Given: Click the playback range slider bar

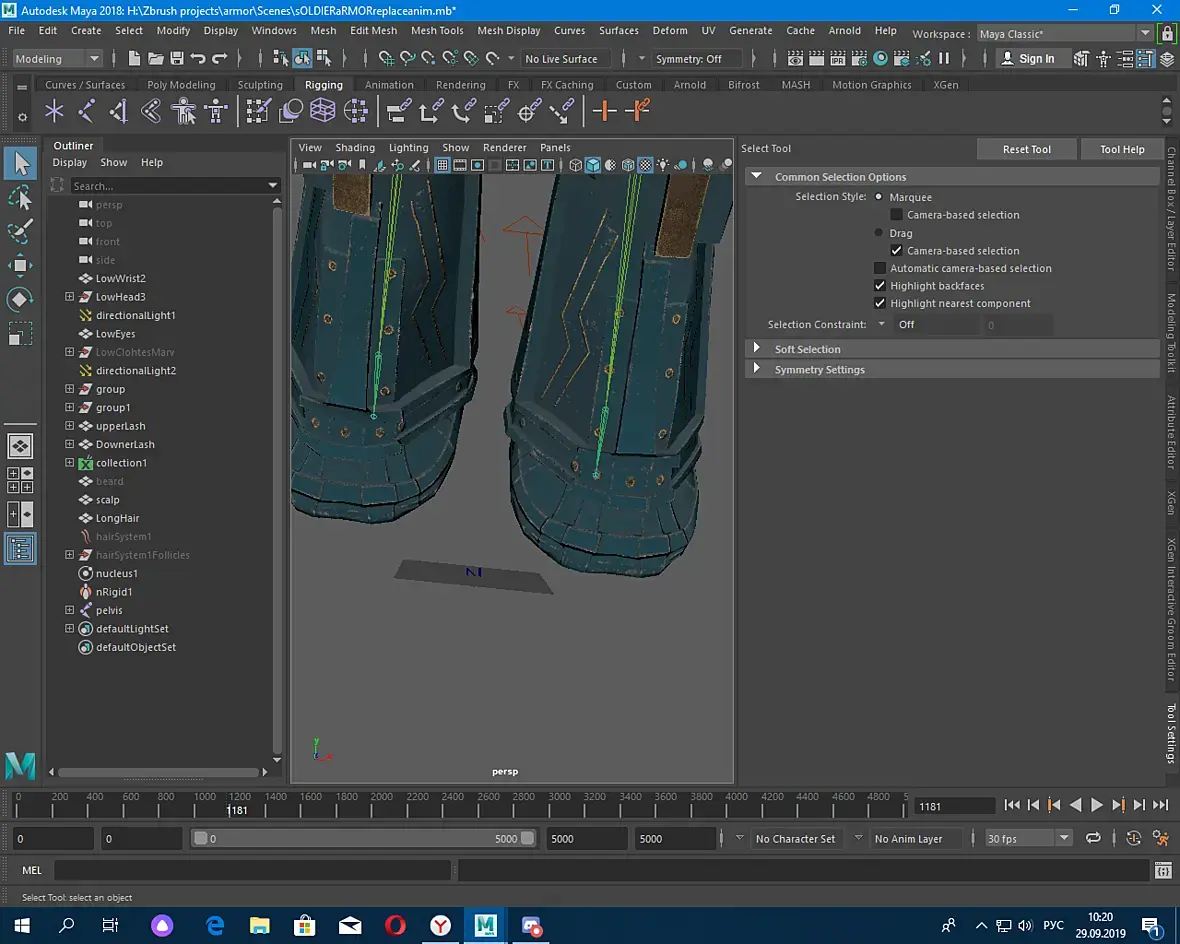Looking at the screenshot, I should coord(365,839).
